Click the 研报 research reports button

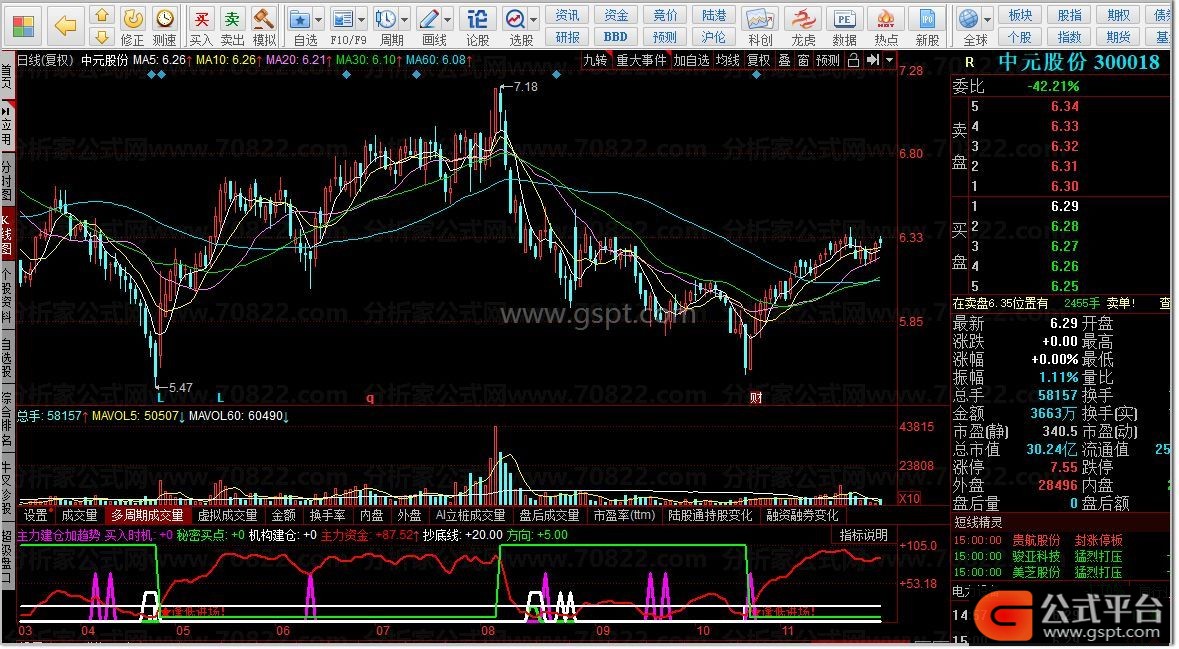pos(567,37)
